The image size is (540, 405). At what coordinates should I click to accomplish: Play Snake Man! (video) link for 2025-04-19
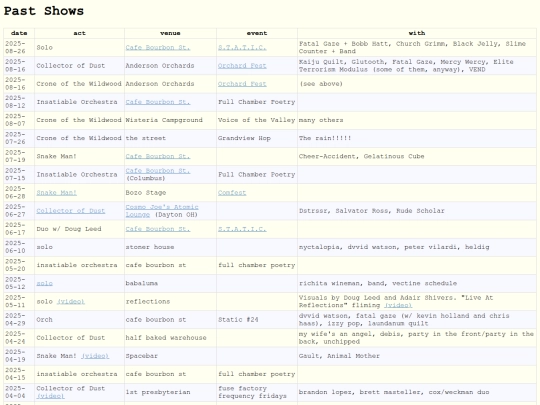(95, 356)
